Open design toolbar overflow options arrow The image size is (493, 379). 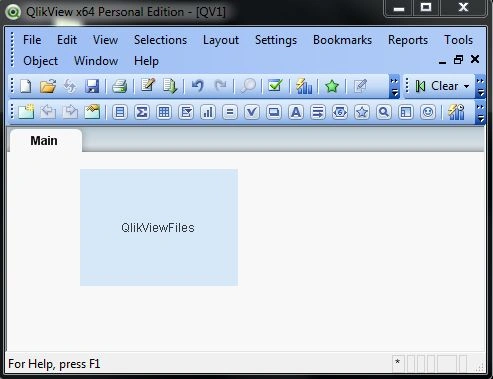(480, 113)
